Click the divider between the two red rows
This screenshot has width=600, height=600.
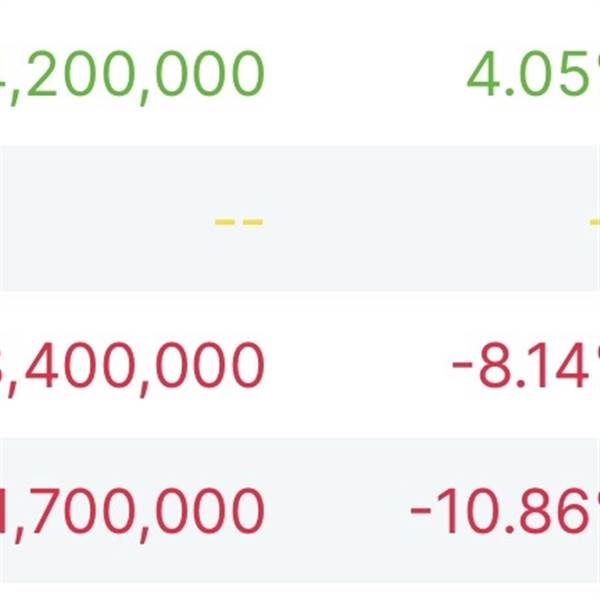click(x=300, y=438)
